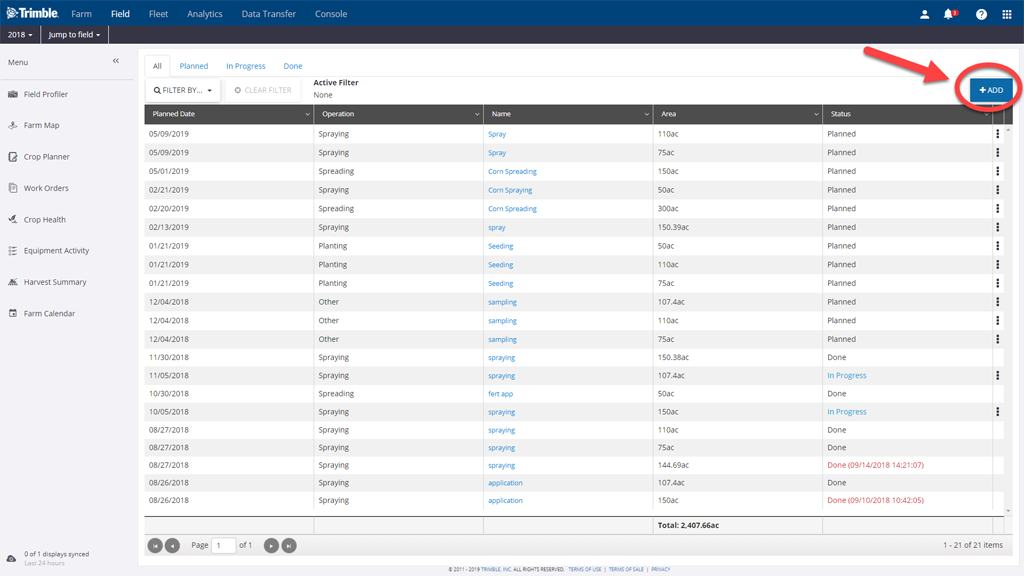Open the apps grid icon
Screen dimensions: 1024x576
pyautogui.click(x=1006, y=14)
